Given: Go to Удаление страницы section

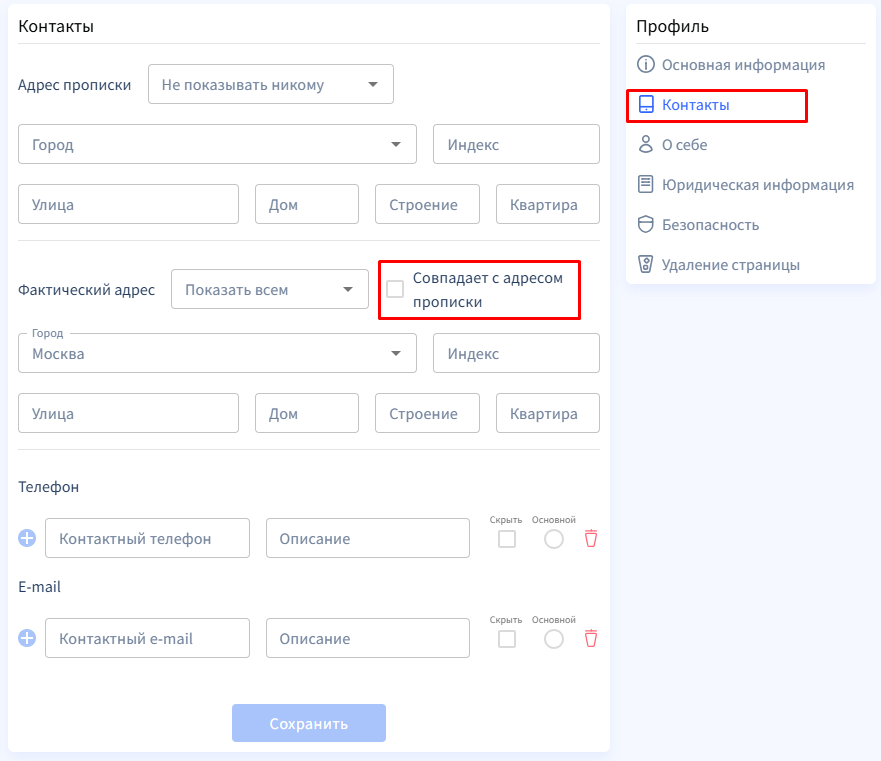Looking at the screenshot, I should click(x=730, y=265).
